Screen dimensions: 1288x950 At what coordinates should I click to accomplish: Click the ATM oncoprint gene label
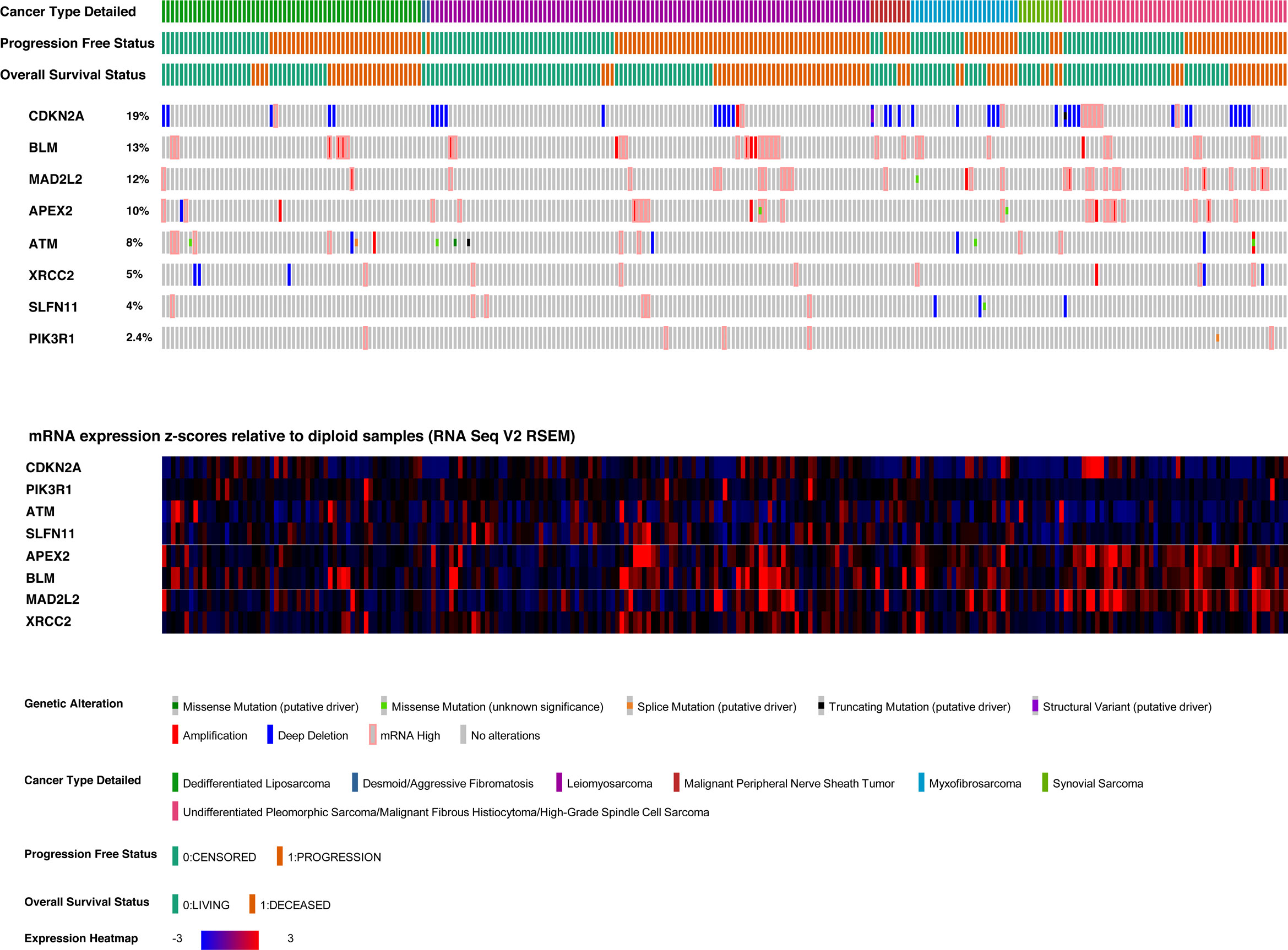43,244
